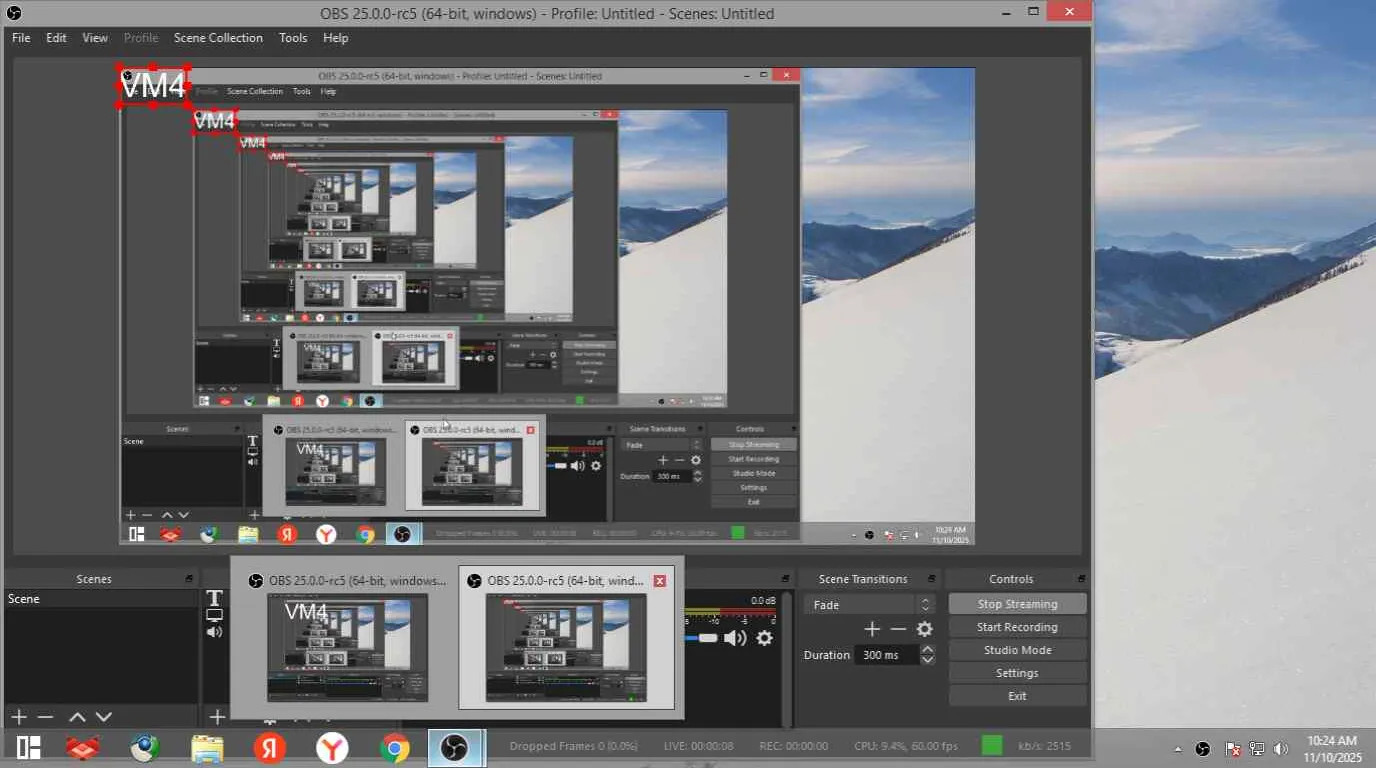Open Yandex Browser from the taskbar
Image resolution: width=1376 pixels, height=768 pixels.
(332, 748)
